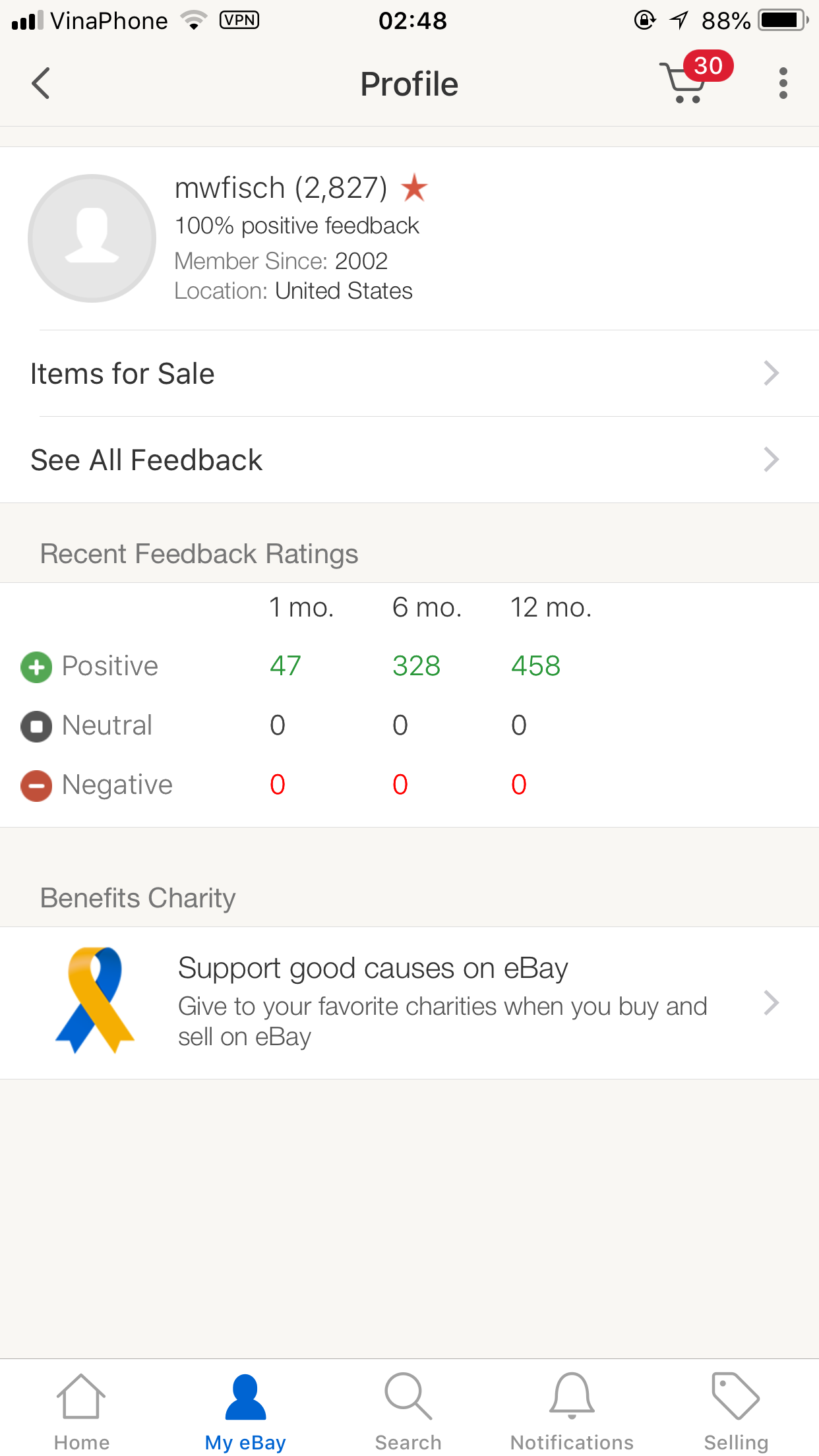Open the shopping cart with 30 items
The height and width of the screenshot is (1456, 819).
click(686, 83)
